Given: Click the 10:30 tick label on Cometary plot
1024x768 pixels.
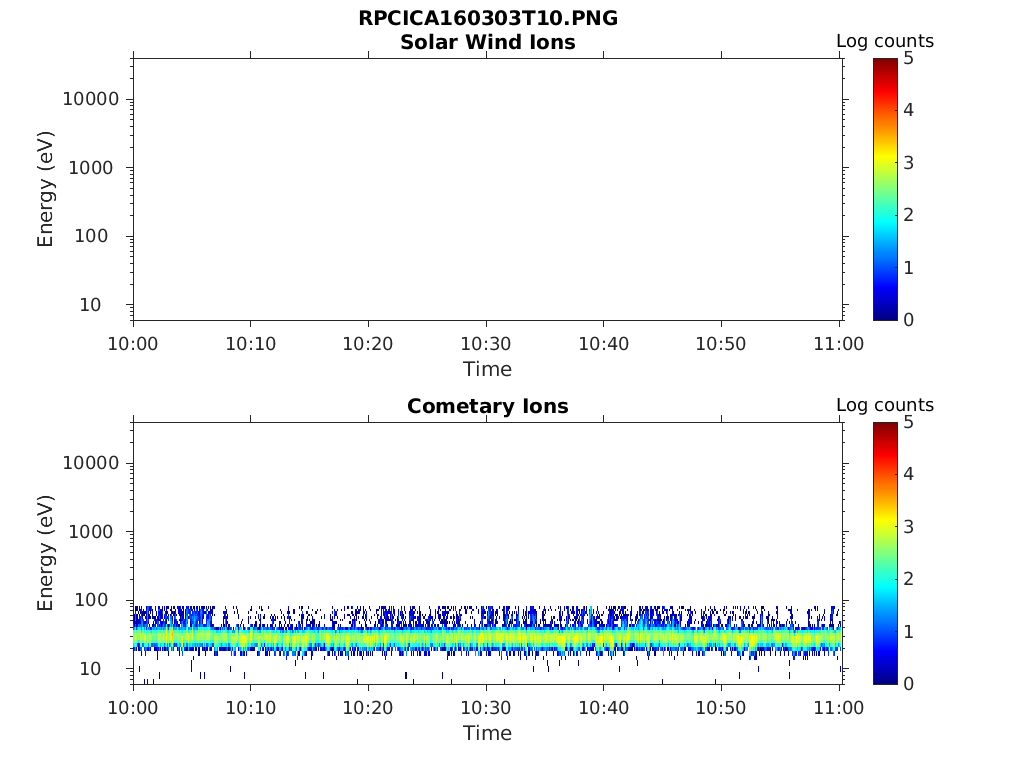Looking at the screenshot, I should 486,708.
